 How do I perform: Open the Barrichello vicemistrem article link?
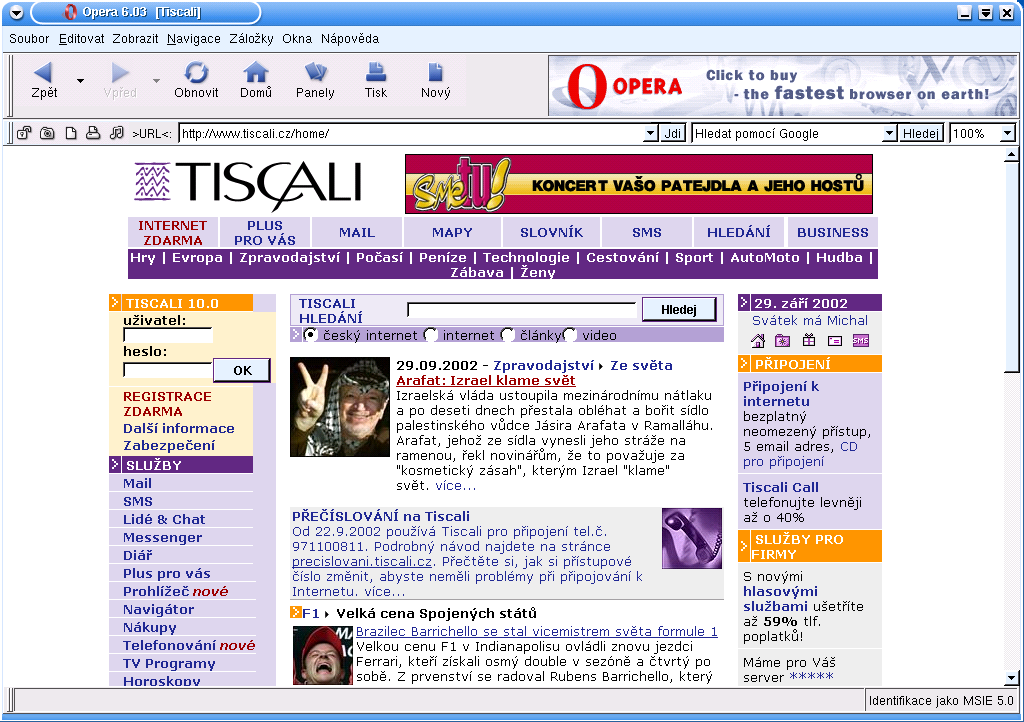pos(536,631)
